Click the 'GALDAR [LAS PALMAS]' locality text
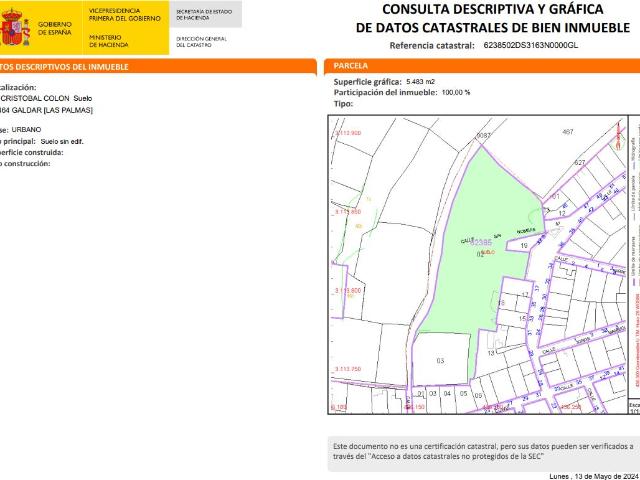 (52, 110)
